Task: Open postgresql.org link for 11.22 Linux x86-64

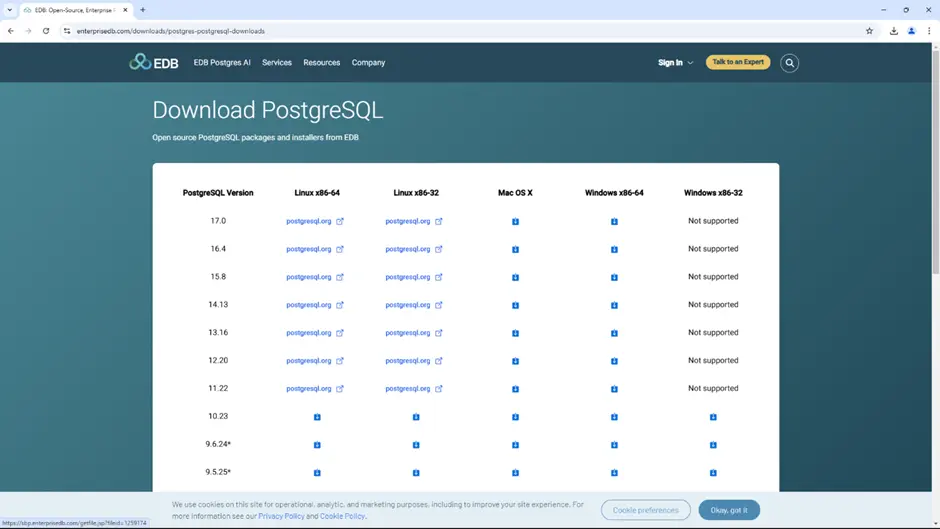Action: coord(315,389)
